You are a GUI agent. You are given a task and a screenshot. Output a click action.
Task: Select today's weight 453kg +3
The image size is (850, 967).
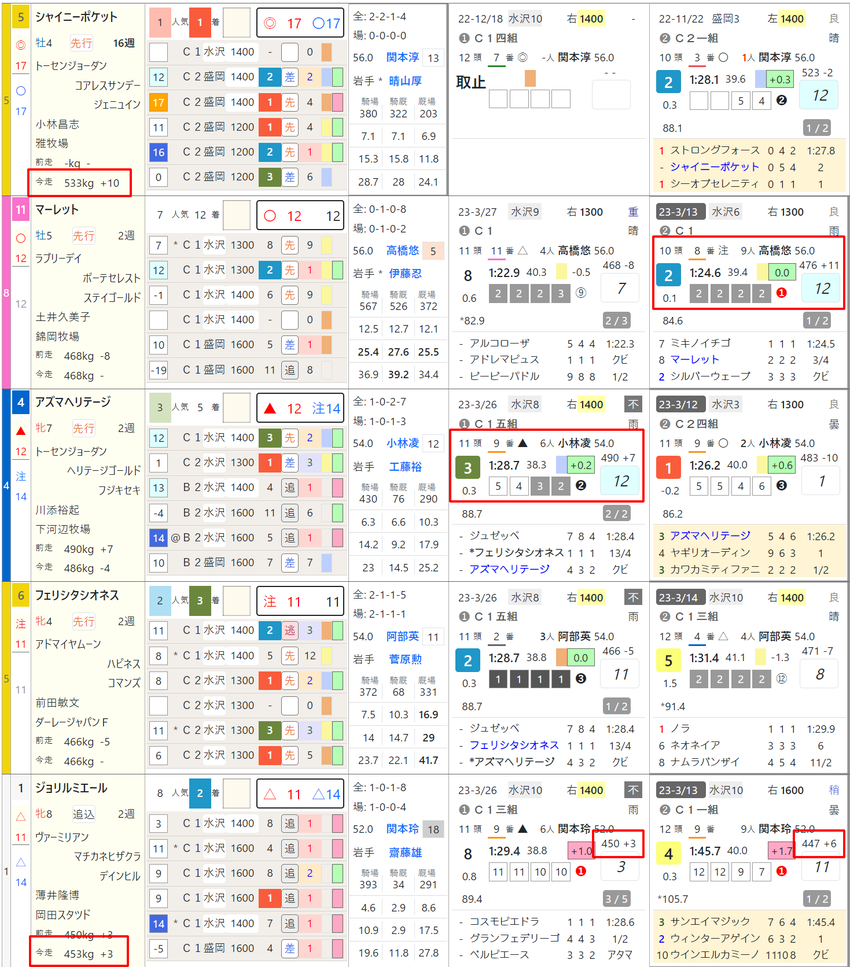pos(88,954)
